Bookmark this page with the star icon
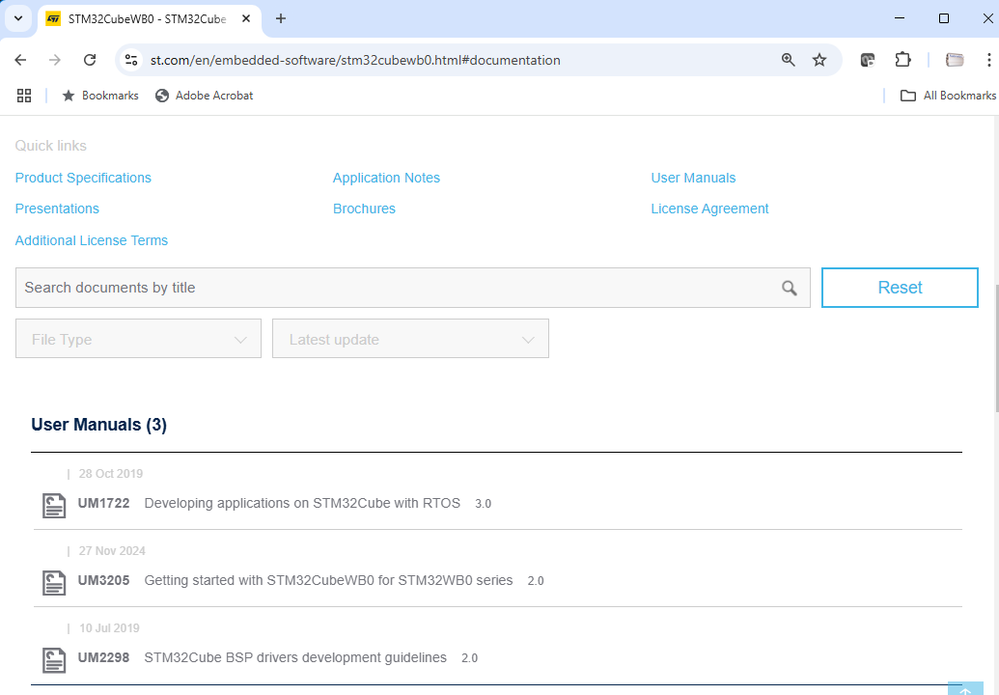 click(x=819, y=60)
